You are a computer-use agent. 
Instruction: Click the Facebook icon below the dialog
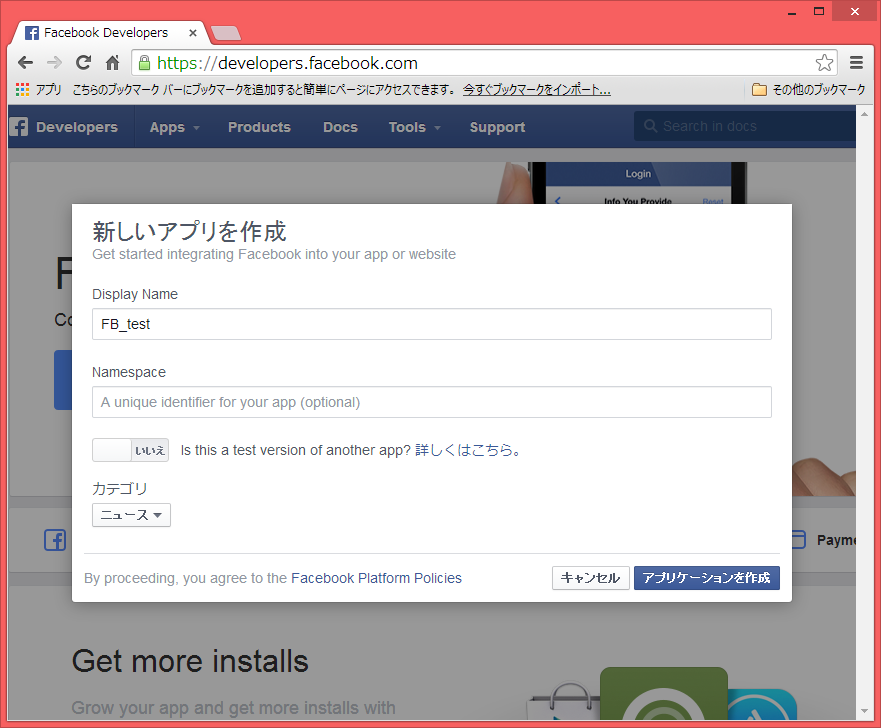(x=55, y=540)
